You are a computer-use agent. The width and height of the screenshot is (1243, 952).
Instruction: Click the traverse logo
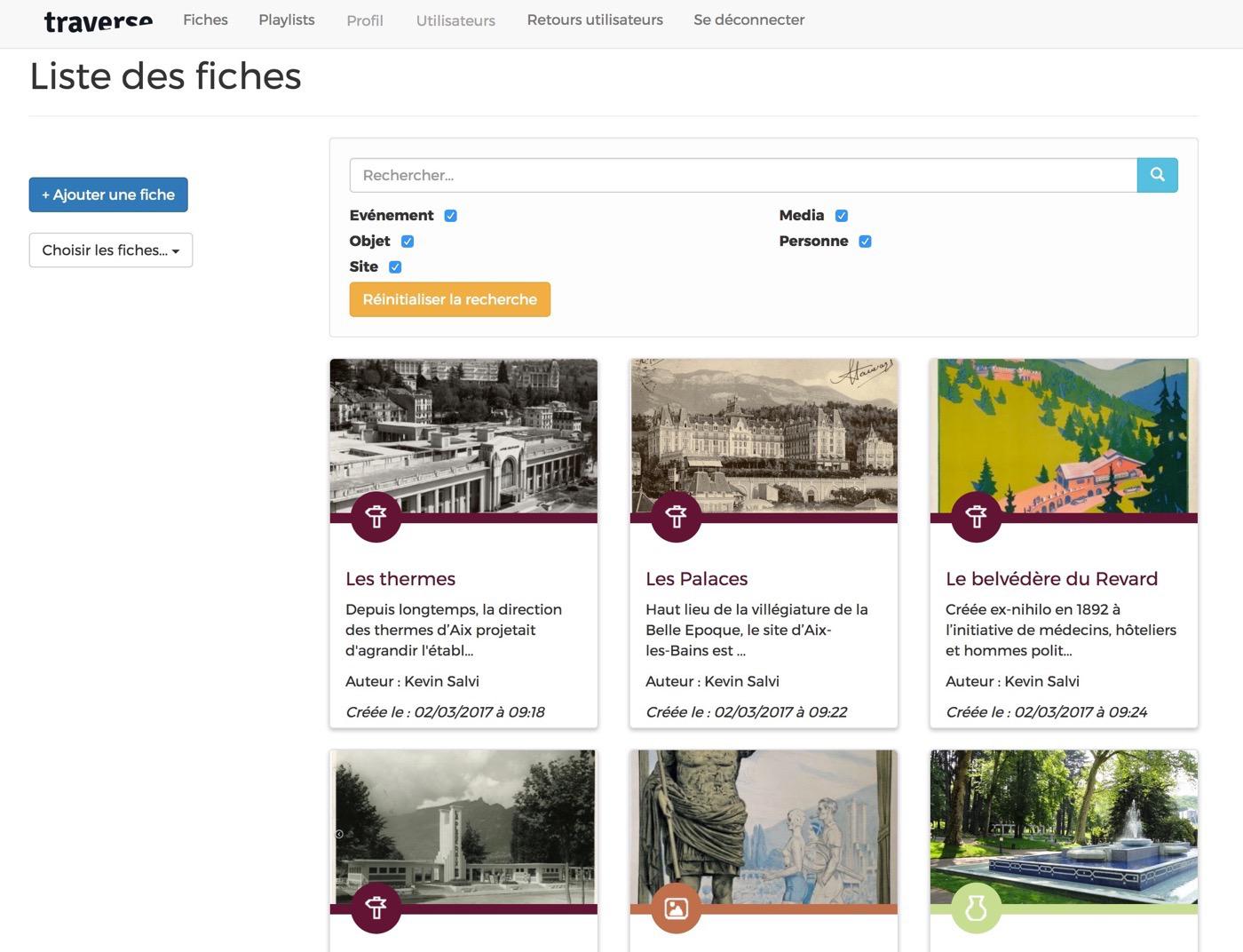click(x=99, y=20)
